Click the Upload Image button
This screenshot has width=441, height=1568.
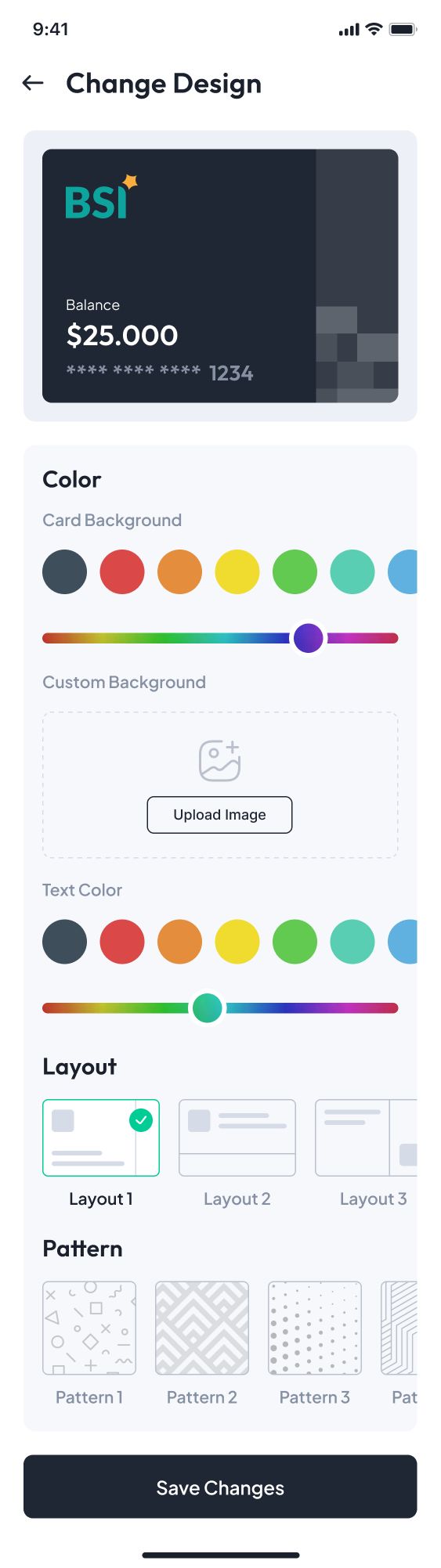[x=219, y=815]
